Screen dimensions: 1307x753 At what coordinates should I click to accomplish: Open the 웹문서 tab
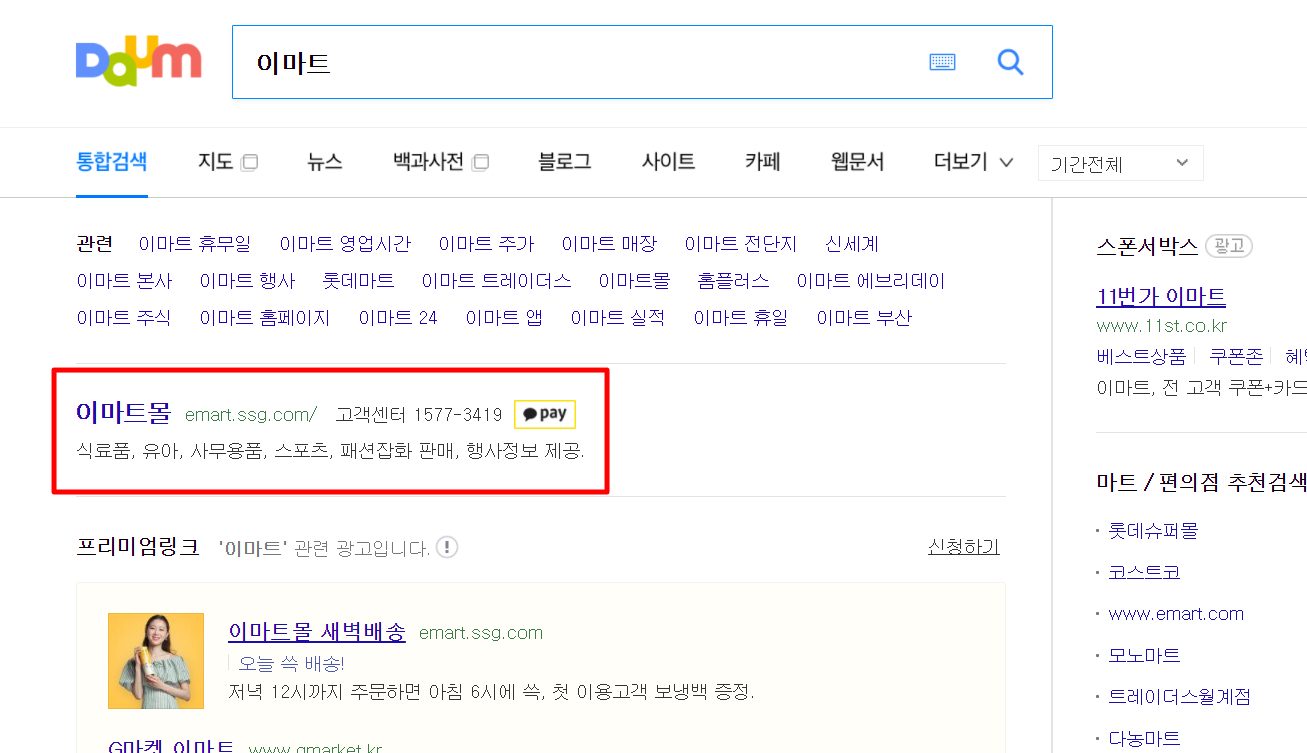857,162
